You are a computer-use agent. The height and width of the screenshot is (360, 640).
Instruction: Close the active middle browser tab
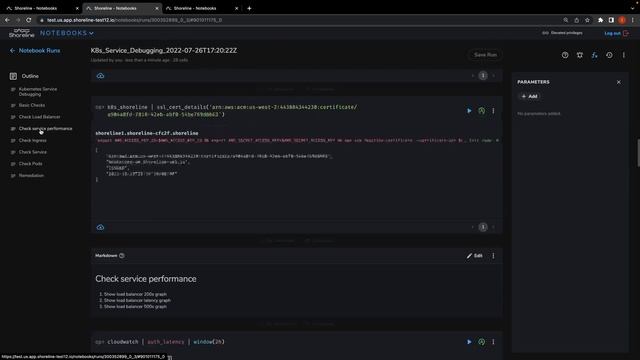157,8
